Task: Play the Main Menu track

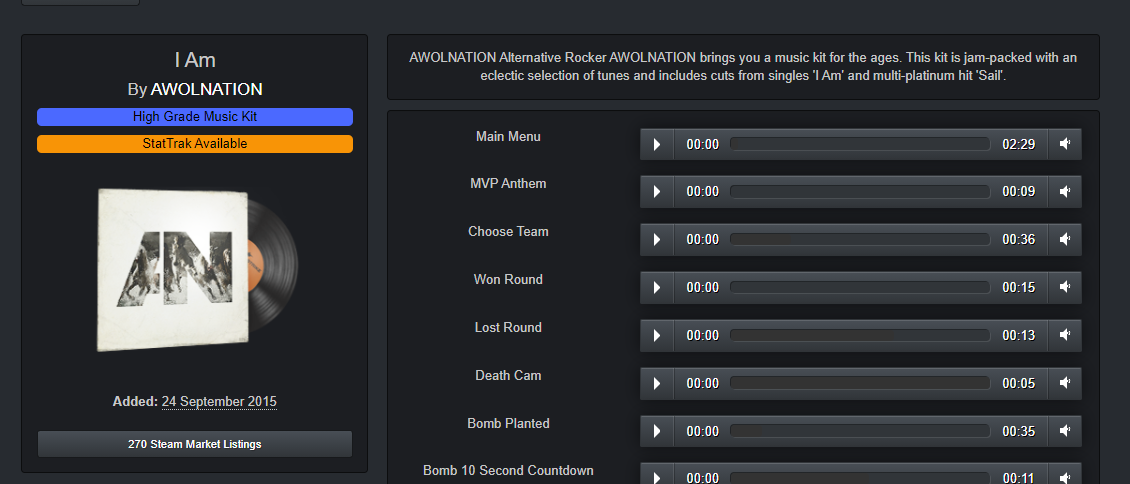Action: [657, 144]
